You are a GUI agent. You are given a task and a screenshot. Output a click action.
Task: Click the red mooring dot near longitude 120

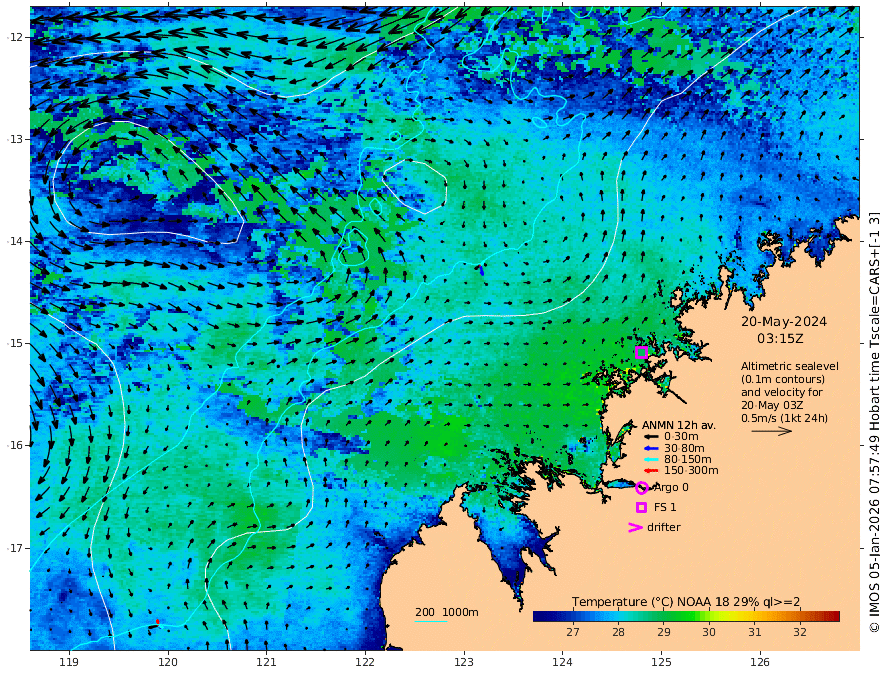(x=158, y=622)
